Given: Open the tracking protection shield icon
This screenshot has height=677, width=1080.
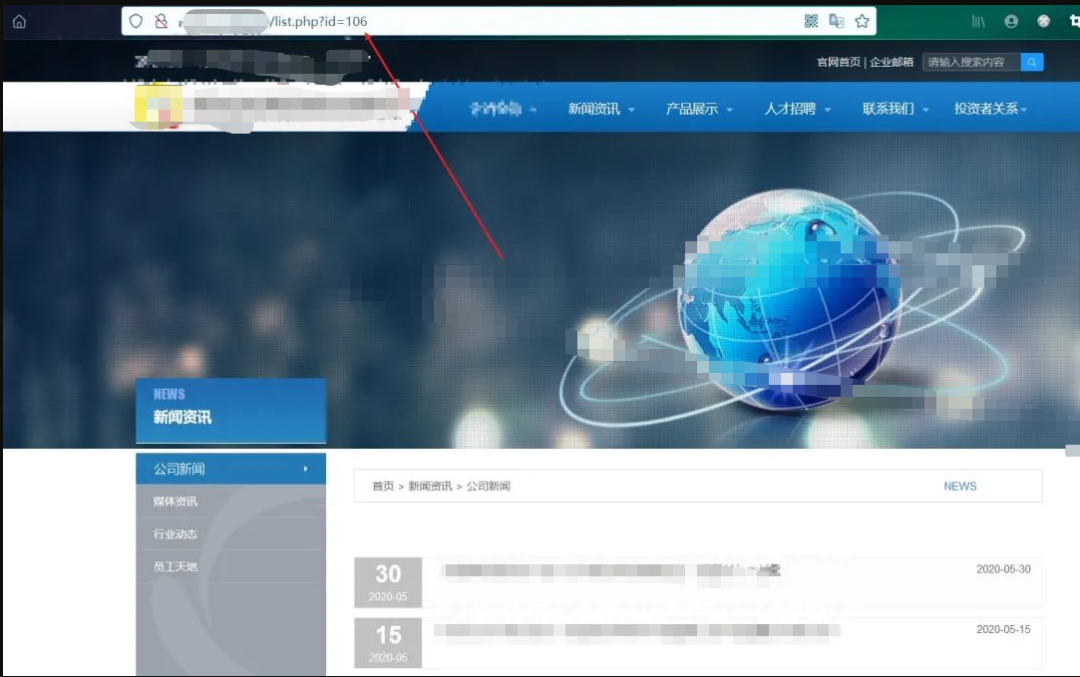Looking at the screenshot, I should coord(136,21).
